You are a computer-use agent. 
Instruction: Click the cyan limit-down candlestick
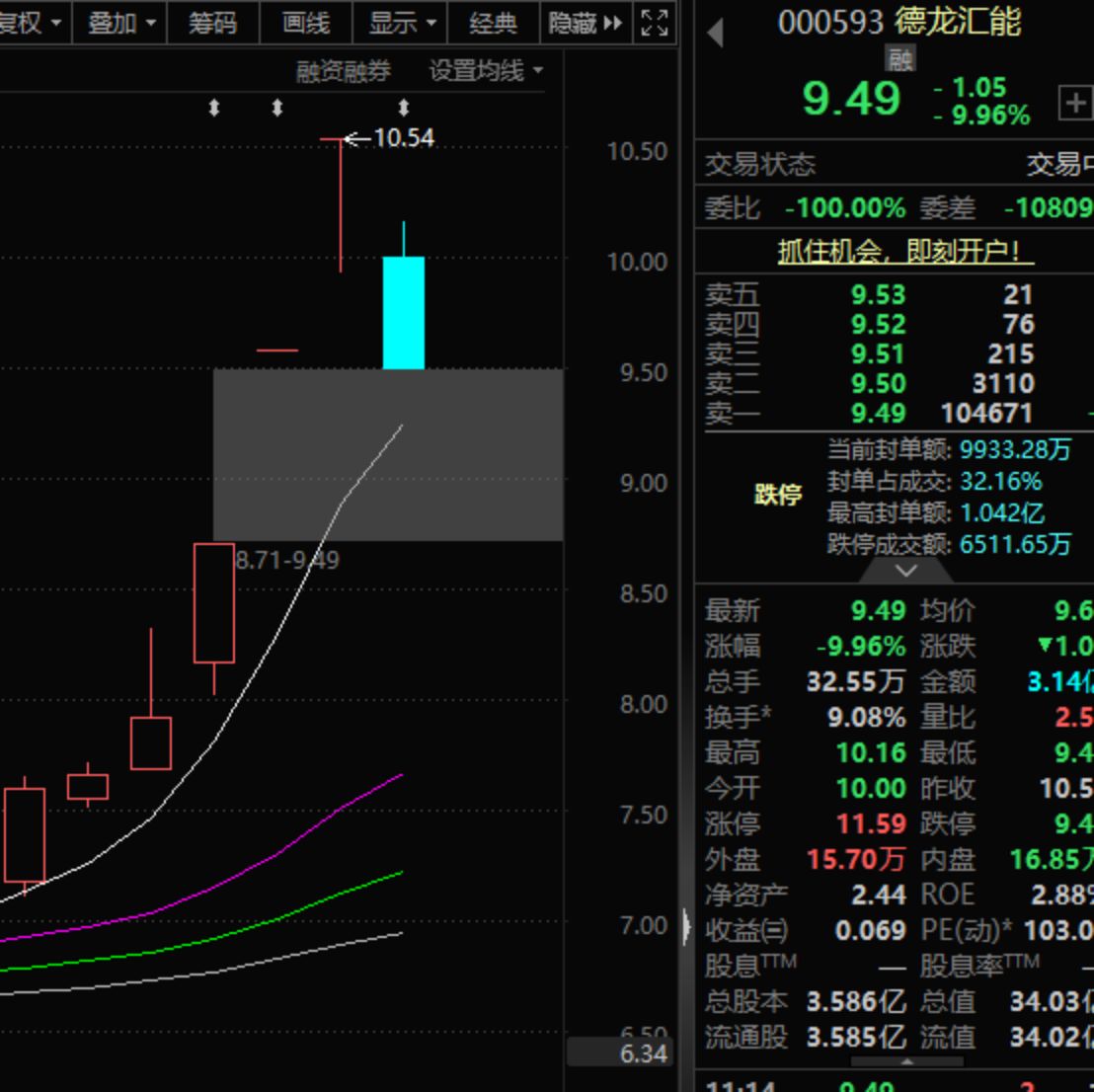click(x=403, y=313)
